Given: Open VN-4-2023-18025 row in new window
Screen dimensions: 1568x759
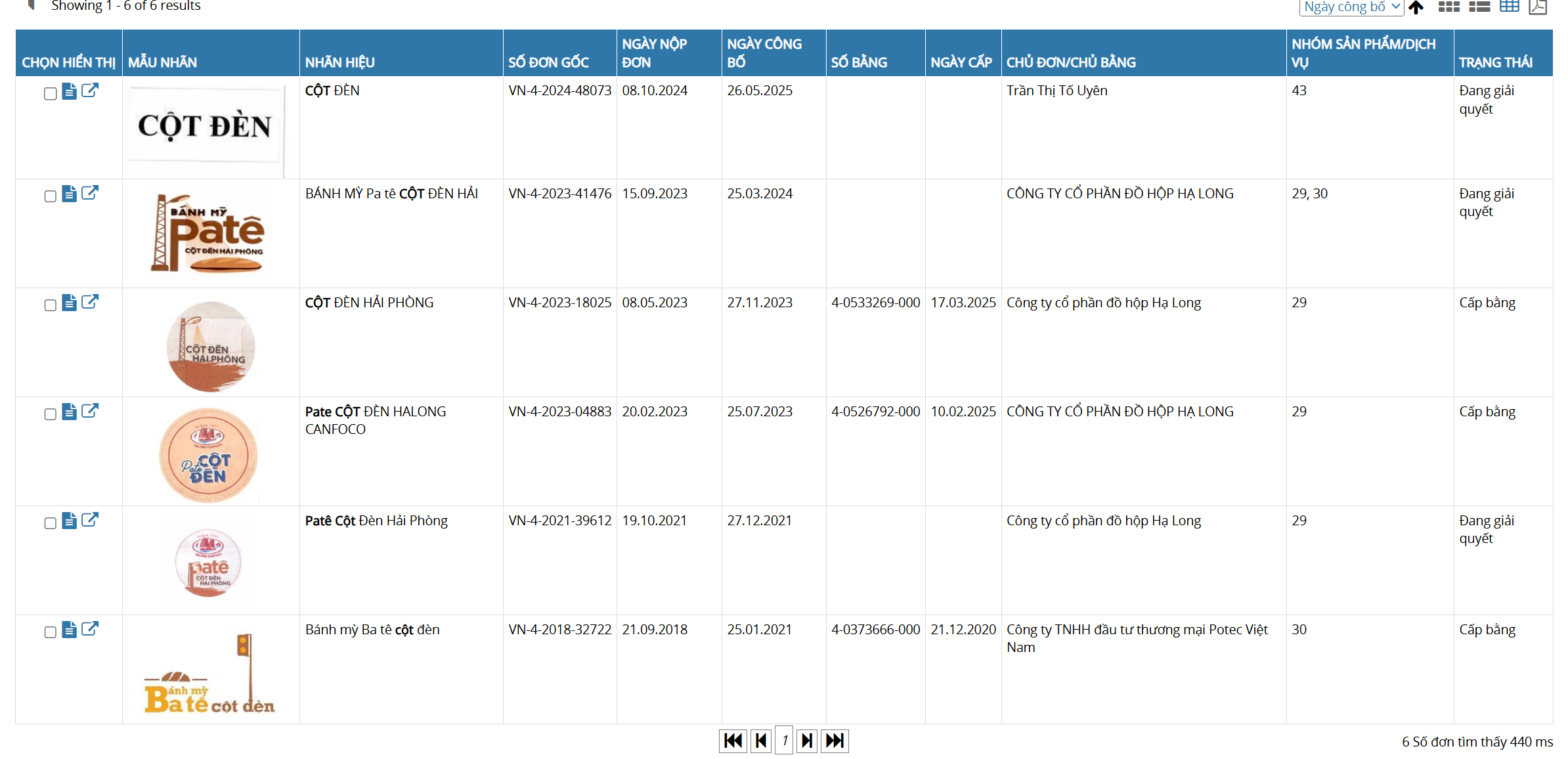Looking at the screenshot, I should tap(90, 302).
